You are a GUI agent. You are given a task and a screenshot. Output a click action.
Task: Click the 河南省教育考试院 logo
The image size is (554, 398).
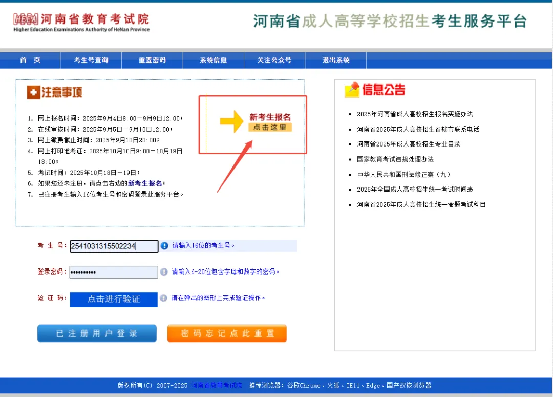[81, 22]
